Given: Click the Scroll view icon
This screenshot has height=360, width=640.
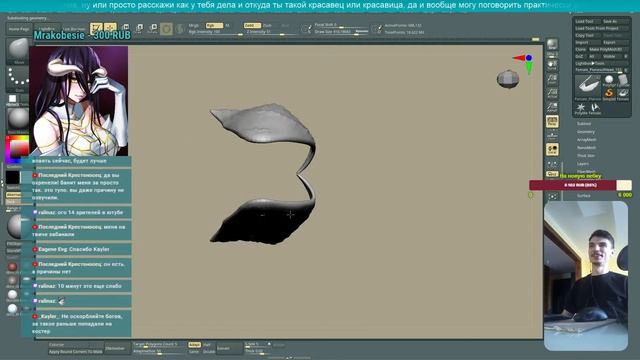Looking at the screenshot, I should click(x=552, y=65).
